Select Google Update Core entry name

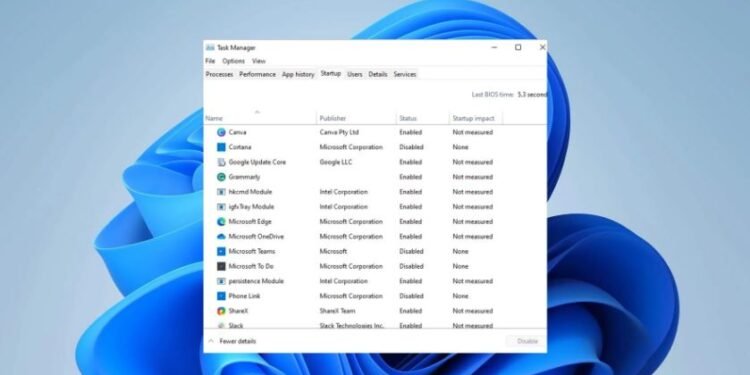[x=257, y=162]
